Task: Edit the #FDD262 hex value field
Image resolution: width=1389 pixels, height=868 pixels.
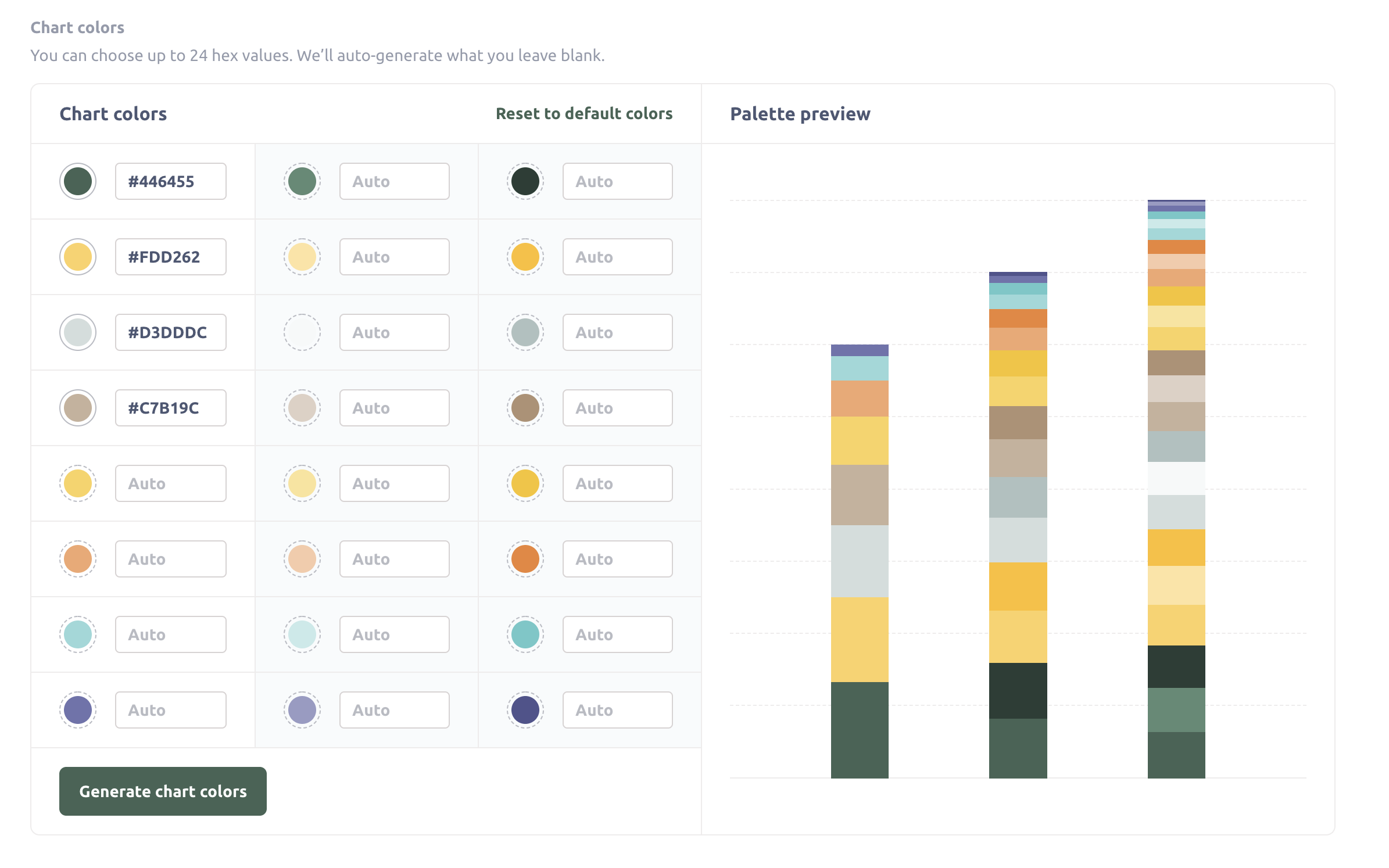Action: [170, 256]
